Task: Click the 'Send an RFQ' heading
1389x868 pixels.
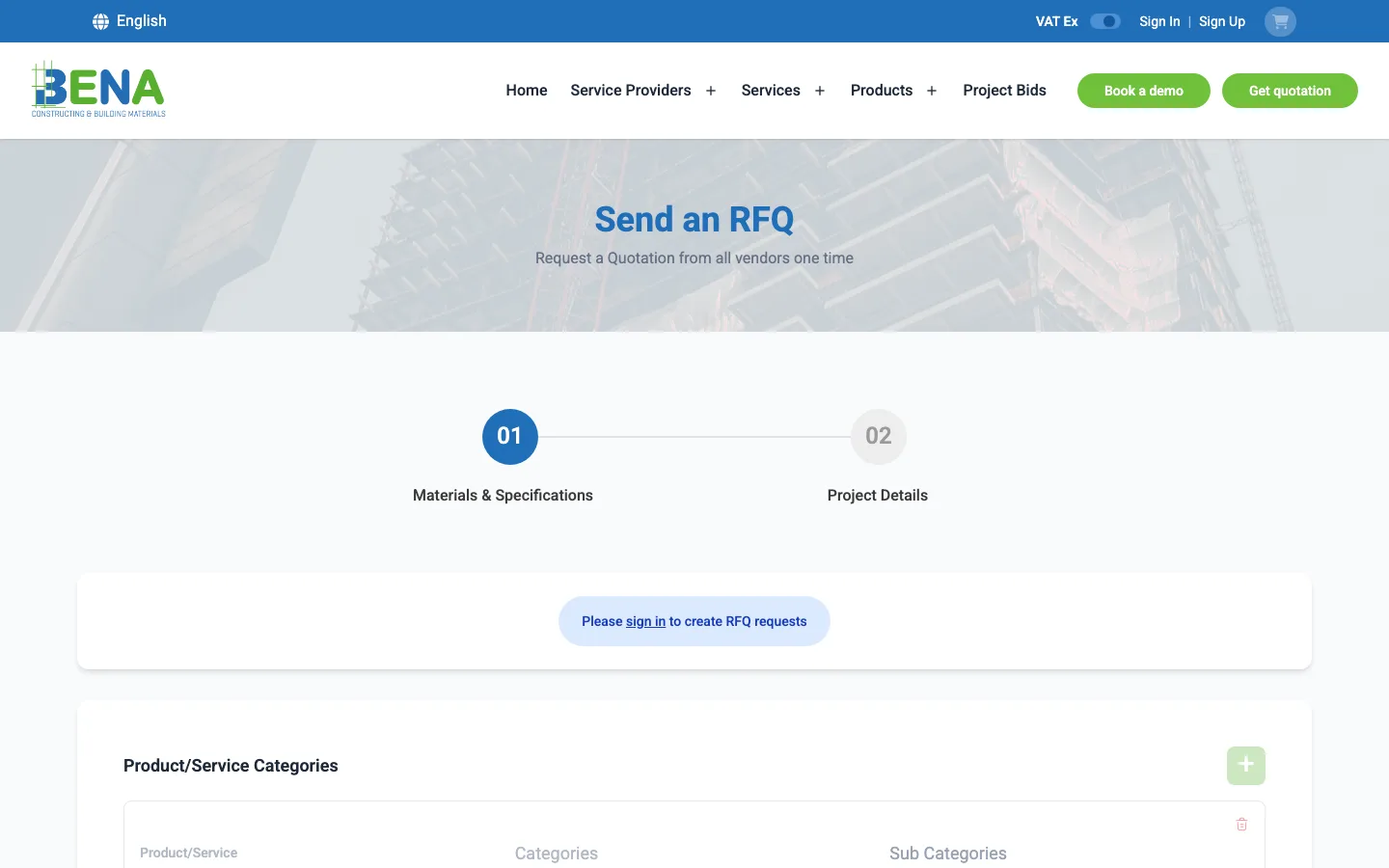Action: click(694, 220)
